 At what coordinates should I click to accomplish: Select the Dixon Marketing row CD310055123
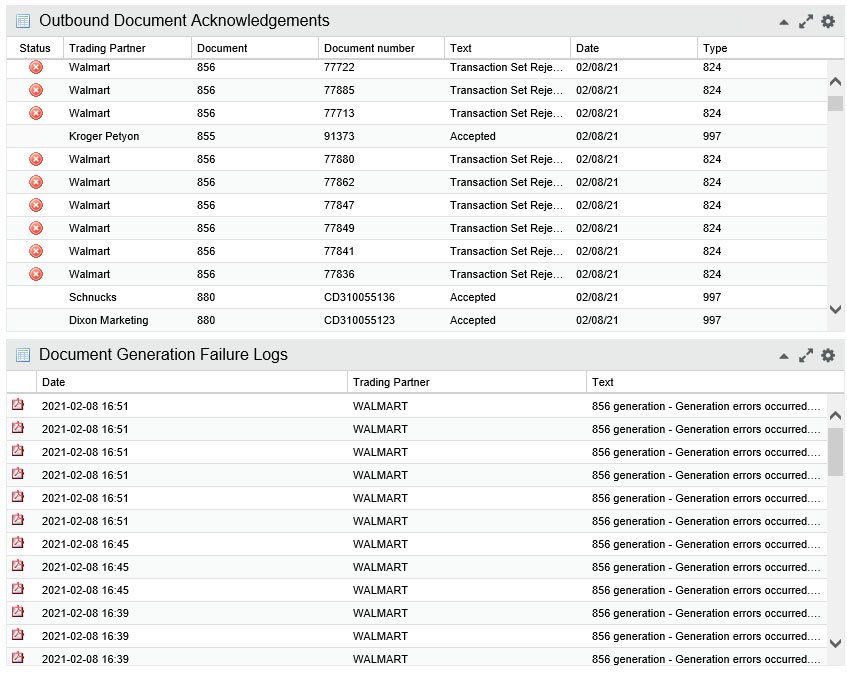tap(416, 320)
